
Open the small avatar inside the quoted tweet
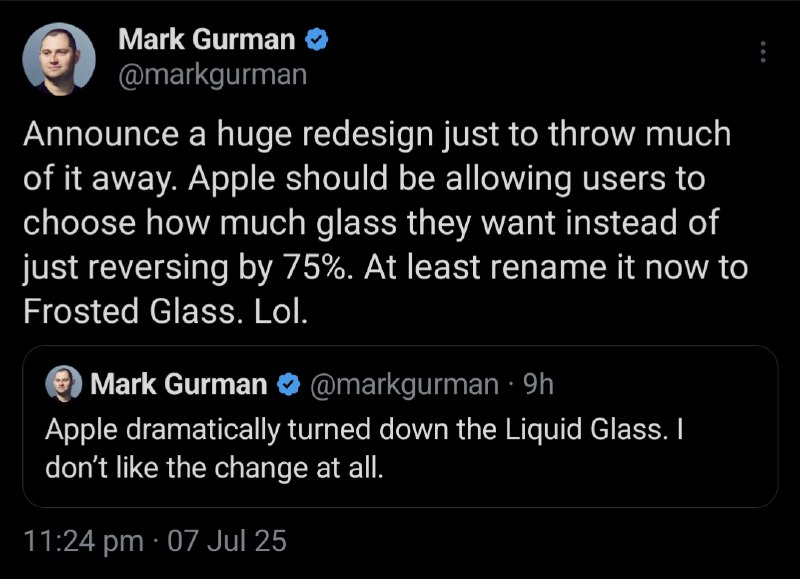[x=64, y=384]
